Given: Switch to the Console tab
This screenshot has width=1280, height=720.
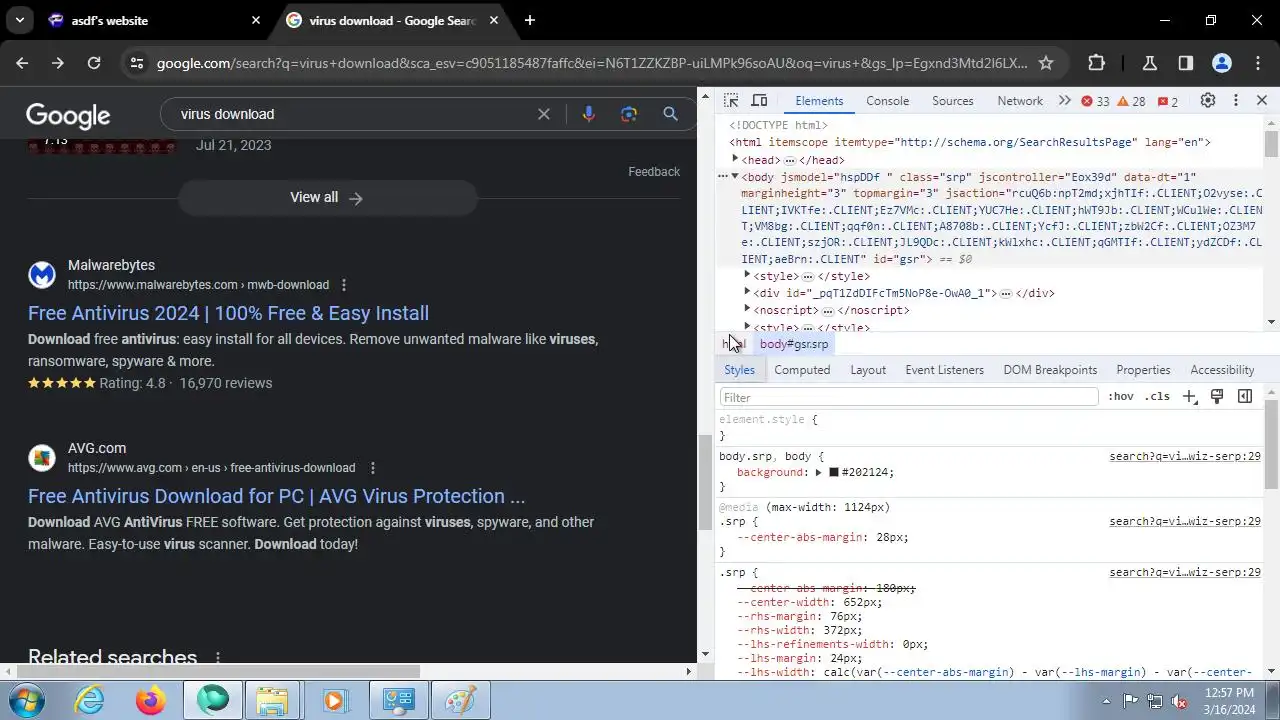Looking at the screenshot, I should coord(887,101).
